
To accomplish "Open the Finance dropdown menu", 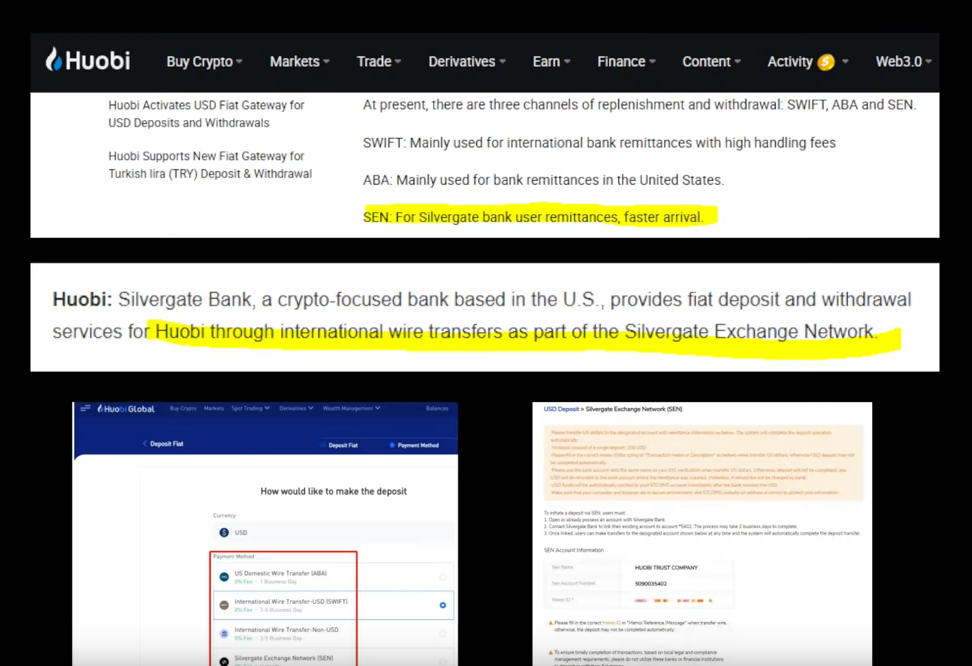I will (x=626, y=61).
